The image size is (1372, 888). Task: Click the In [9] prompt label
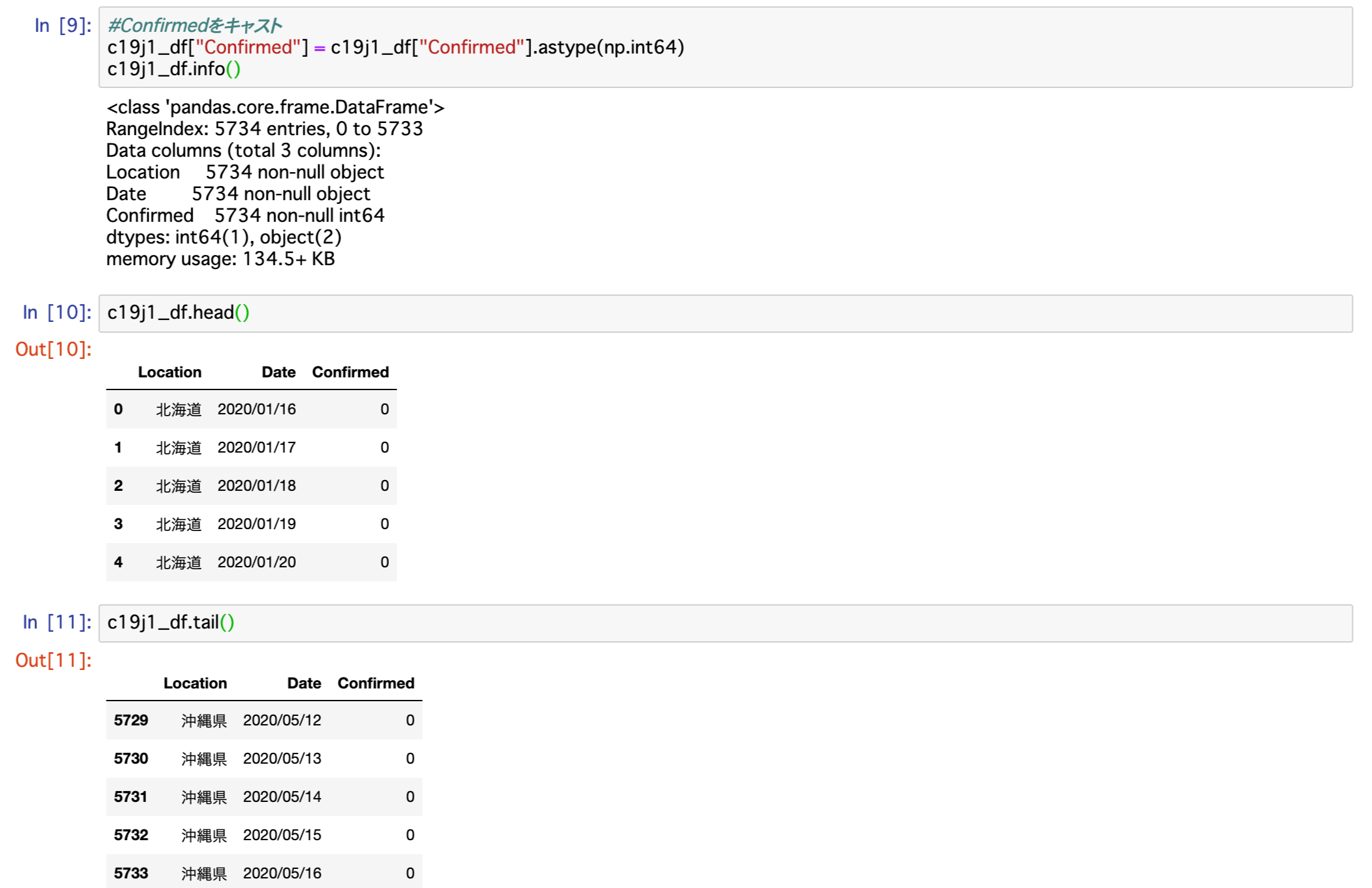coord(62,25)
